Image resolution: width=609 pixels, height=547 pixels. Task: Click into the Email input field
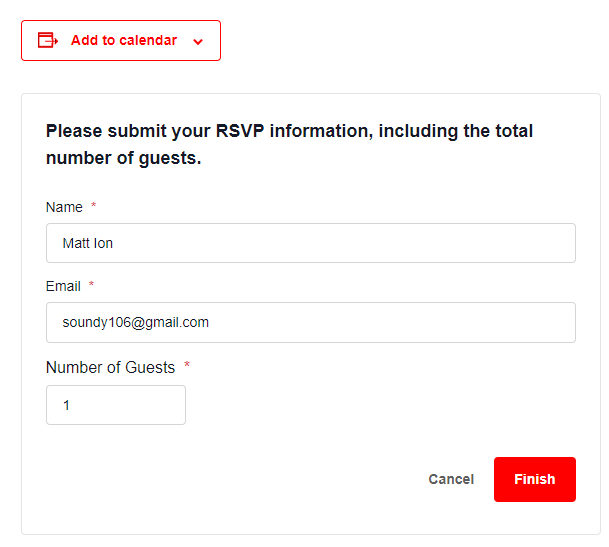click(x=310, y=322)
